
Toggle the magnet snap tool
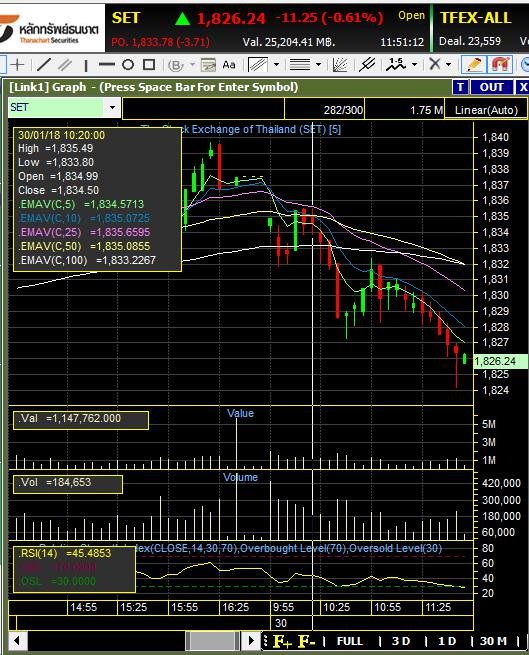tap(500, 65)
